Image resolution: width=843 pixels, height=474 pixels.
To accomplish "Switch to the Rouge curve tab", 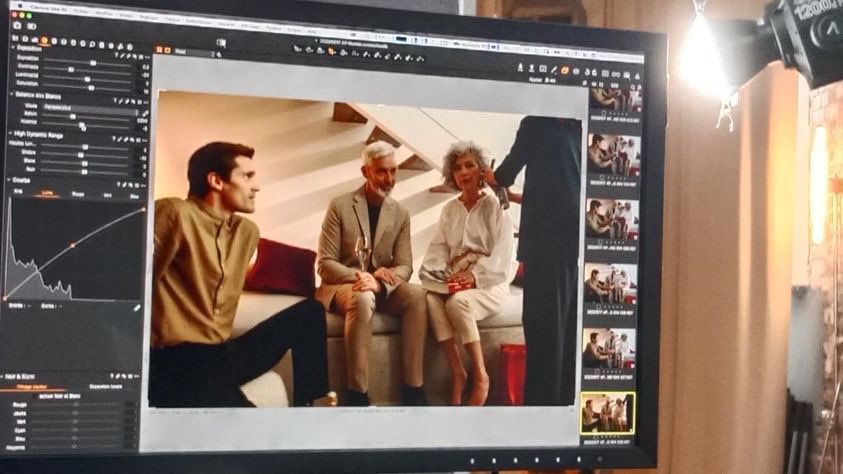I will 78,194.
